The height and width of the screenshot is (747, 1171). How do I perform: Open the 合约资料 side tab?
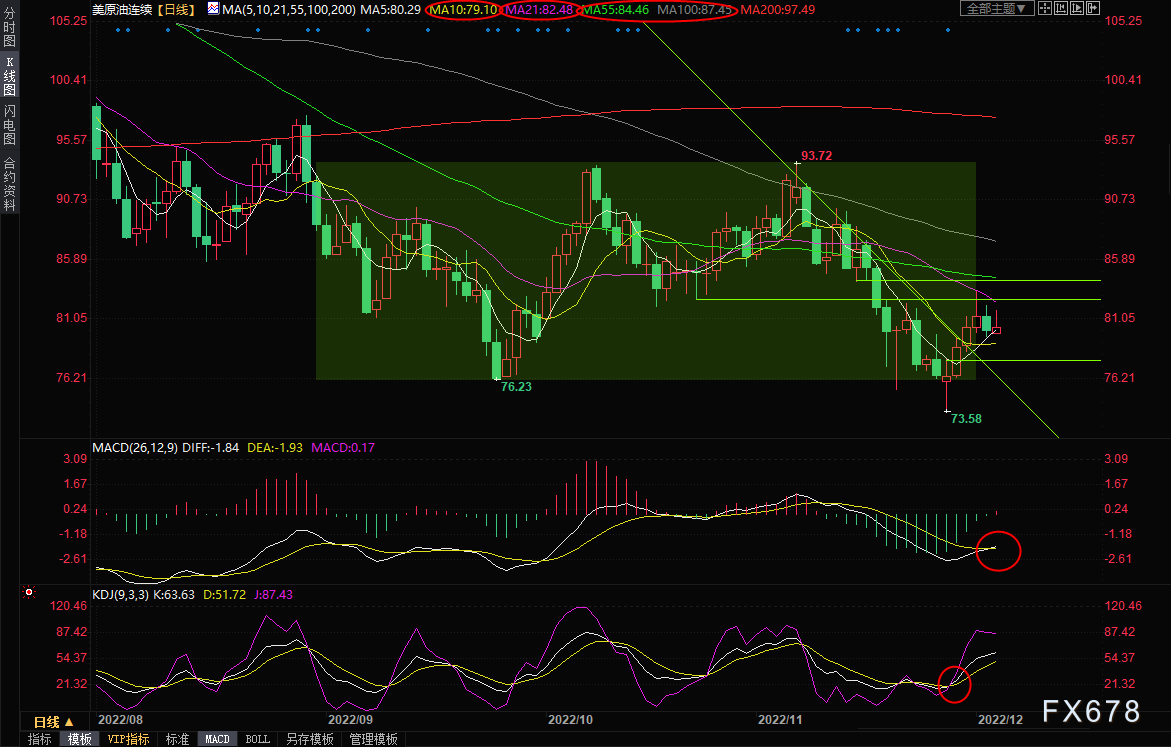[10, 184]
